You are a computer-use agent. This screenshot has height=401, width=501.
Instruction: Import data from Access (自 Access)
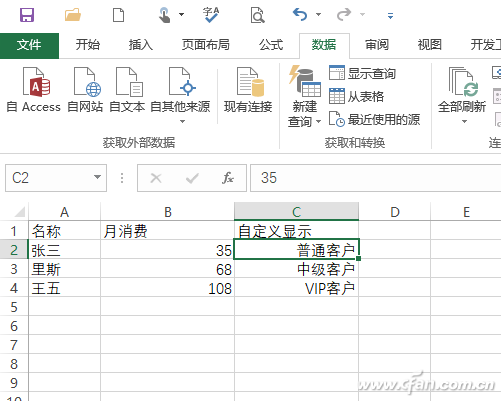(34, 90)
